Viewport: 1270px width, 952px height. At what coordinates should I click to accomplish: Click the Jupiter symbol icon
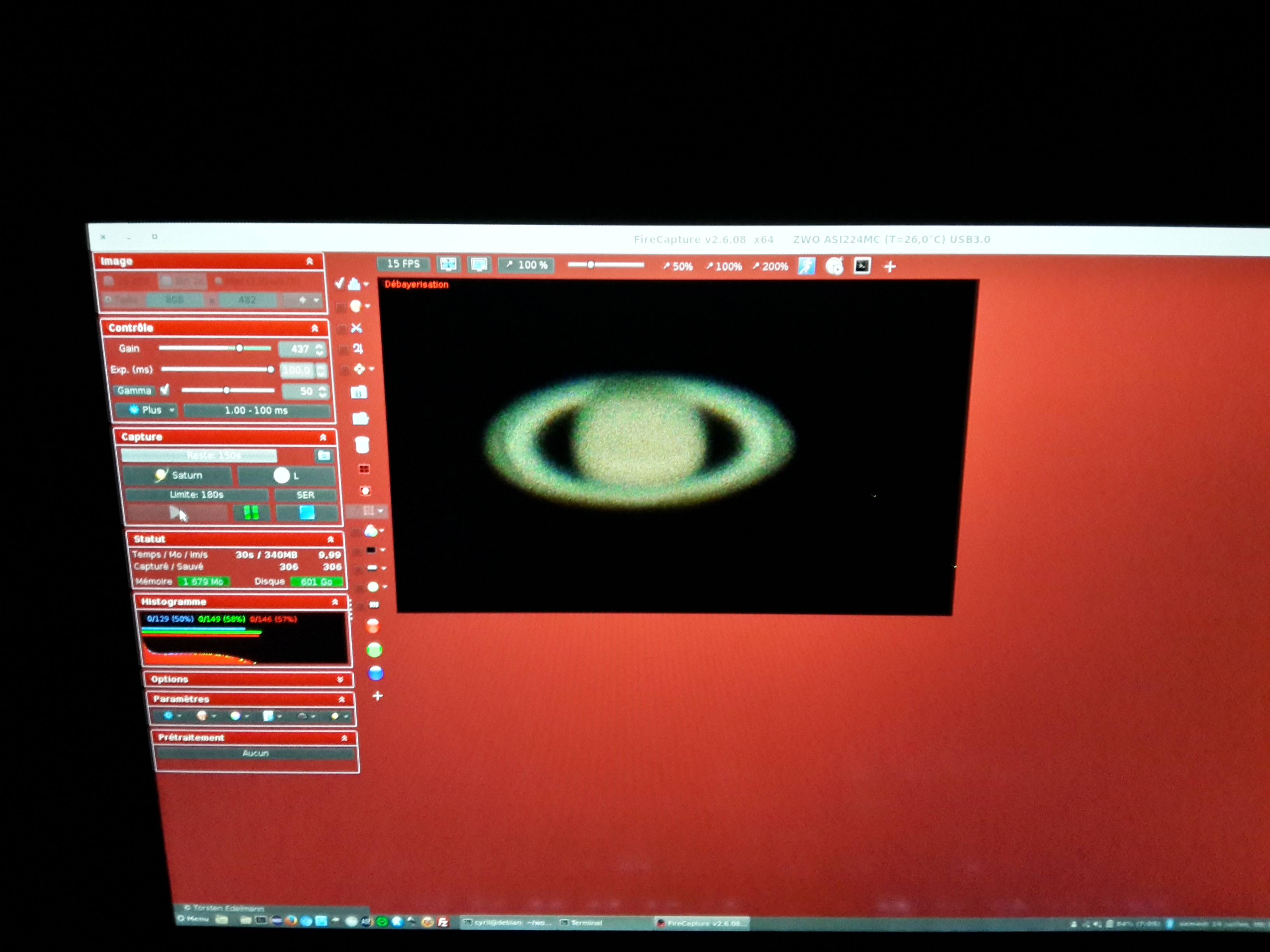click(x=358, y=348)
